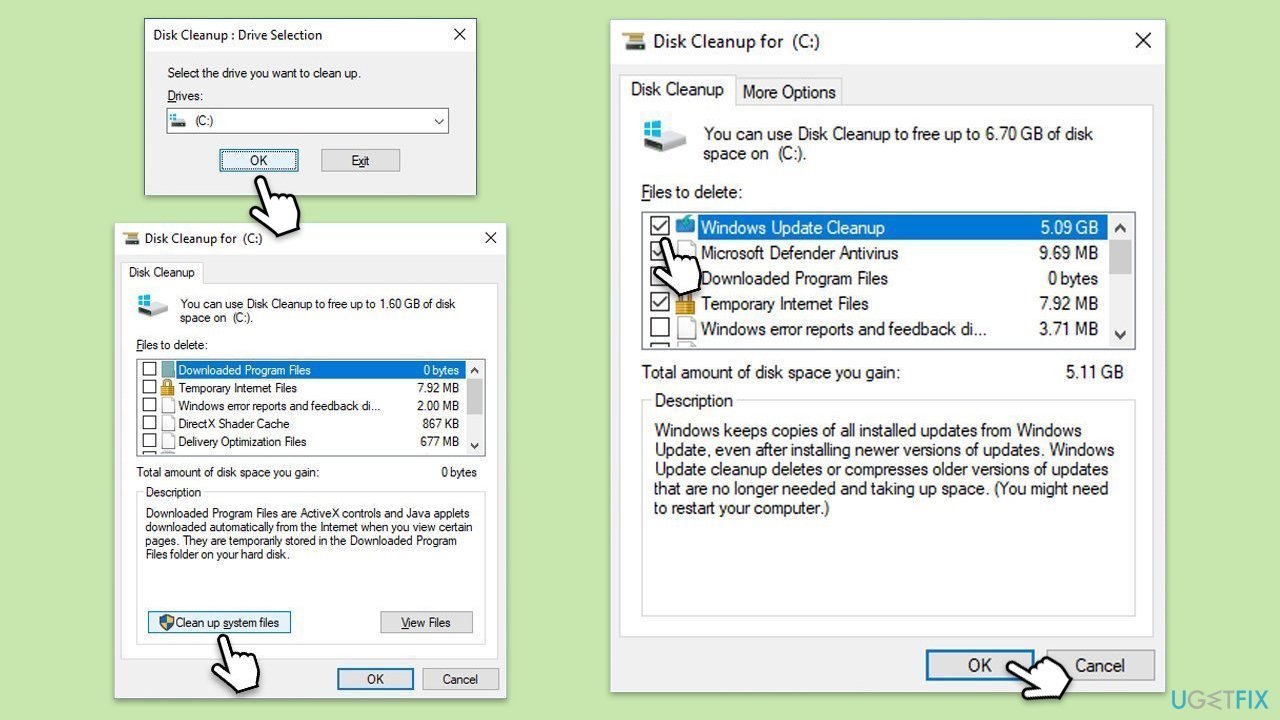
Task: Click the Clean up system files button
Action: coord(219,622)
